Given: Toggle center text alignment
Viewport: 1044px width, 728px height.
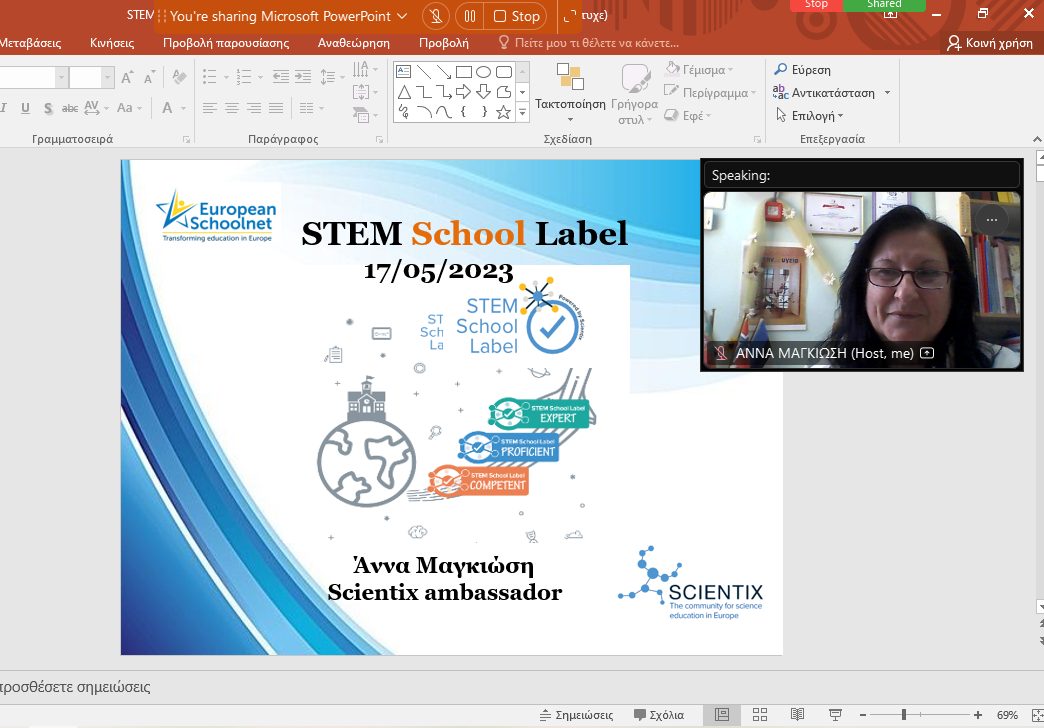Looking at the screenshot, I should pos(231,108).
